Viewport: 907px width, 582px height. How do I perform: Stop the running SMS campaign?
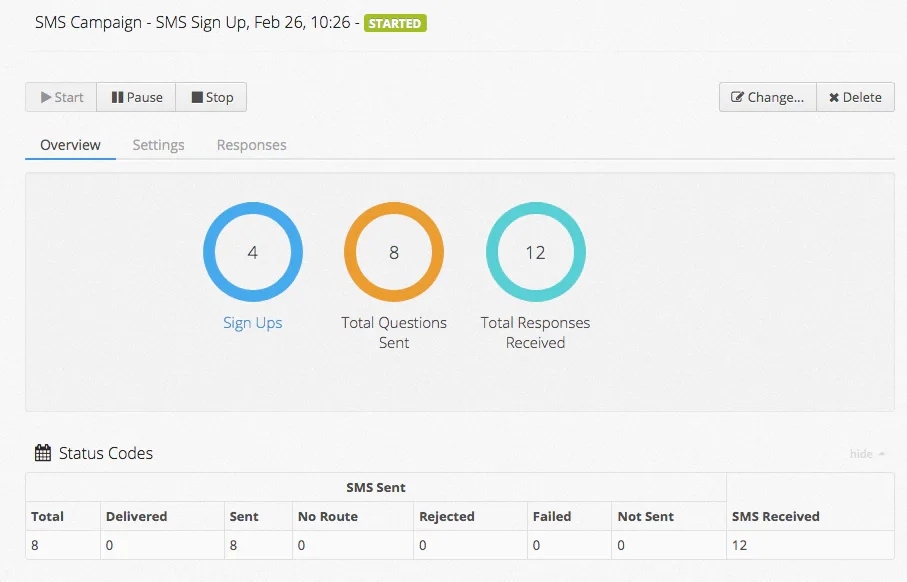(211, 97)
